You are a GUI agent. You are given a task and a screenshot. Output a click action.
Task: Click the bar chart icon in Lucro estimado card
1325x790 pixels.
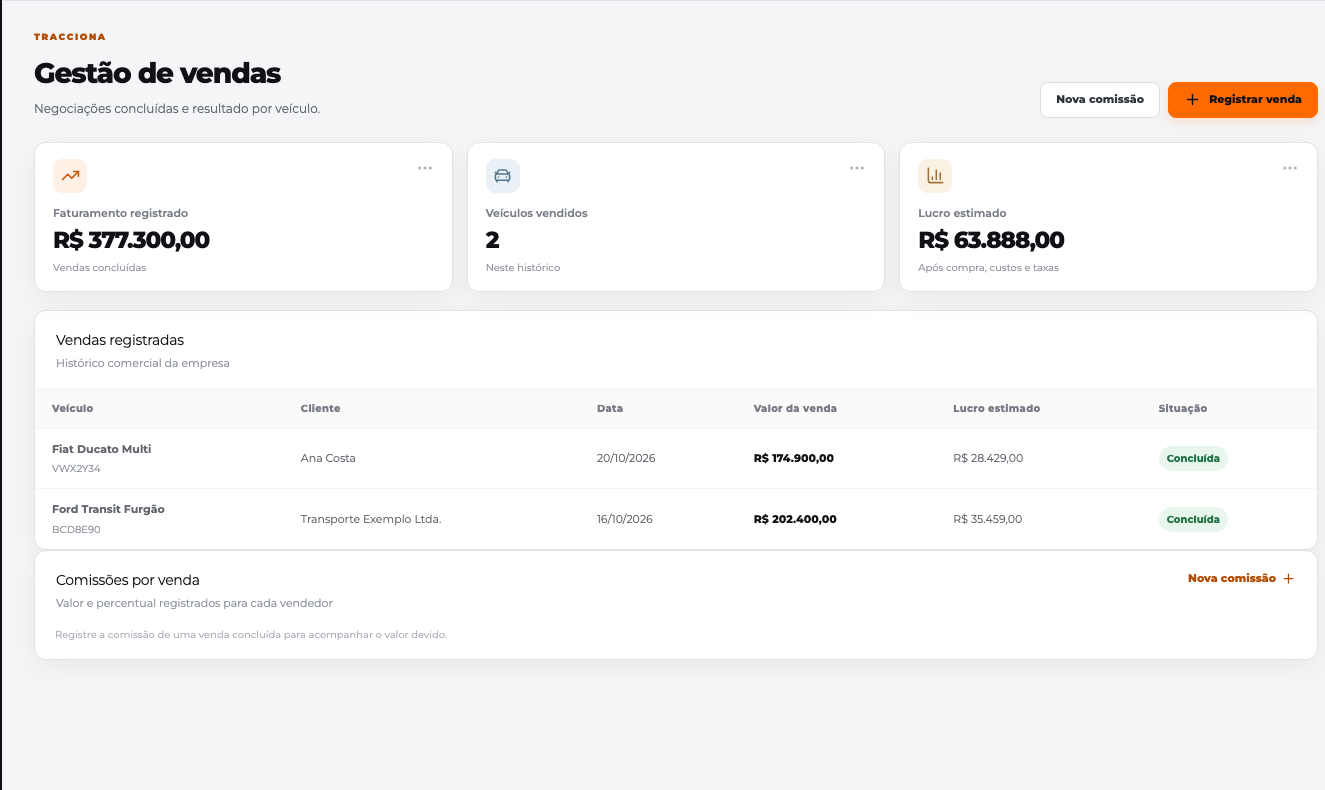tap(935, 176)
